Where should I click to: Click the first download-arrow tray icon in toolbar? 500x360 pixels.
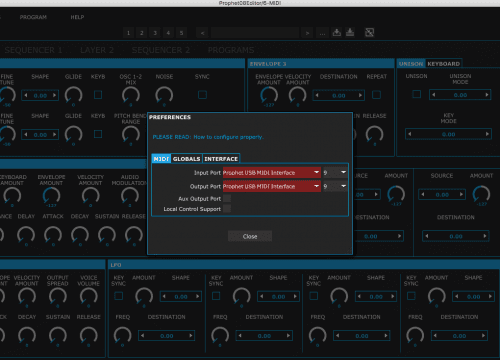(x=337, y=32)
